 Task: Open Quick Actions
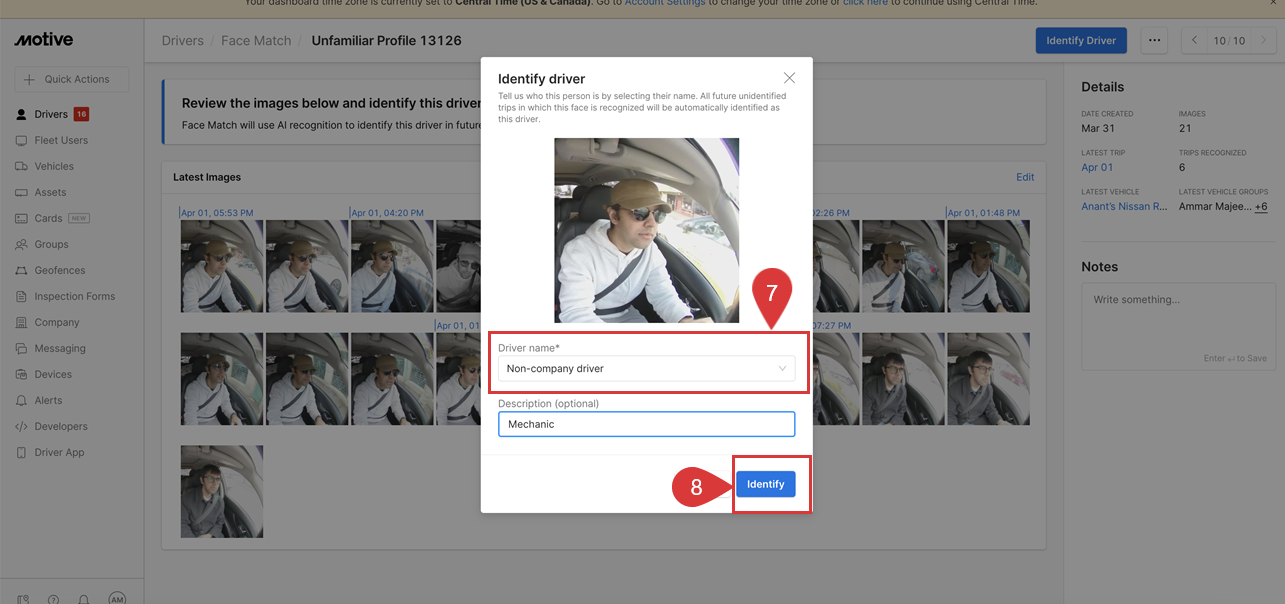tap(71, 79)
